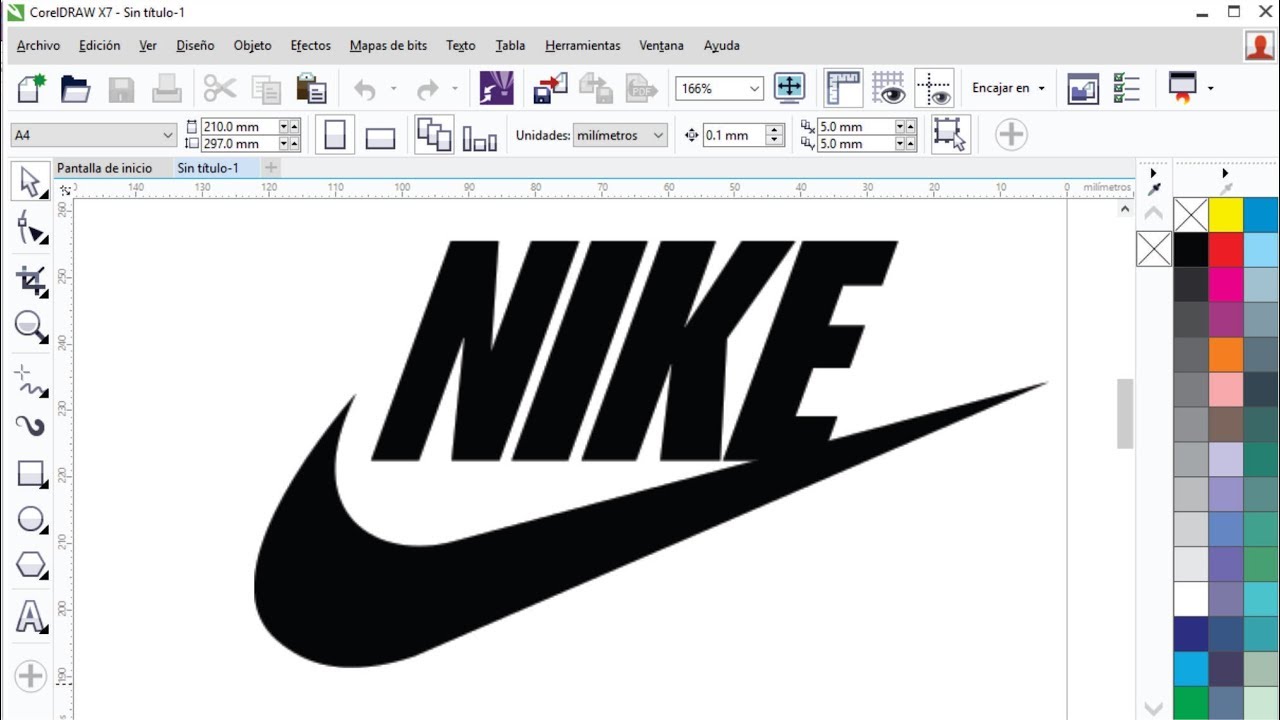Viewport: 1280px width, 720px height.
Task: Import a file
Action: pyautogui.click(x=550, y=88)
